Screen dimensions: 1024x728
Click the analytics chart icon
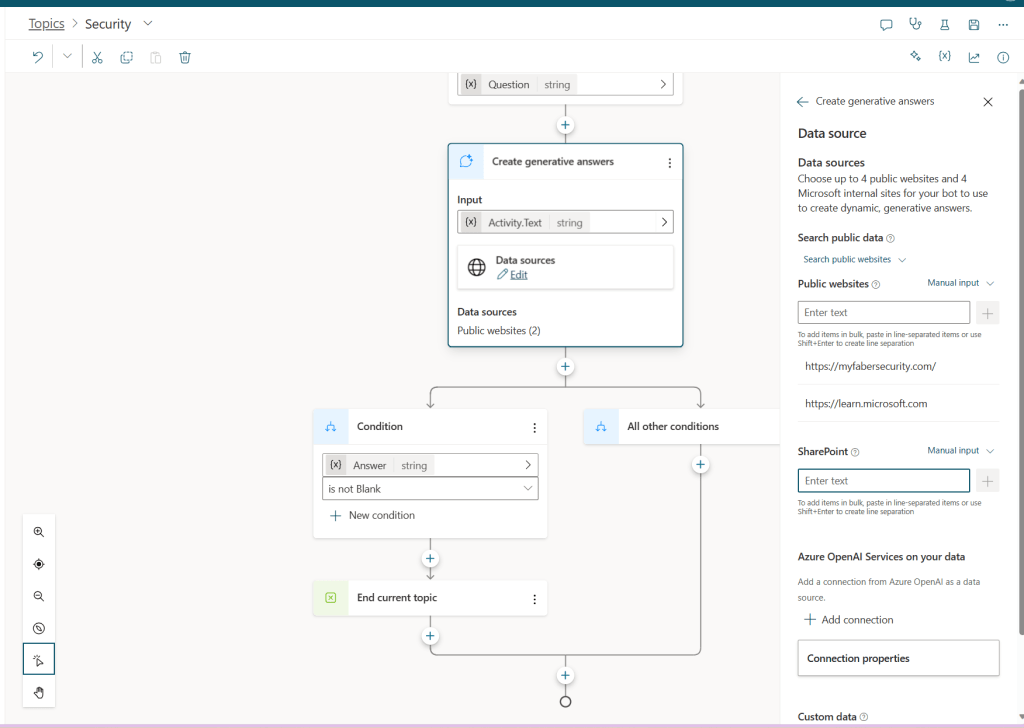pyautogui.click(x=974, y=57)
